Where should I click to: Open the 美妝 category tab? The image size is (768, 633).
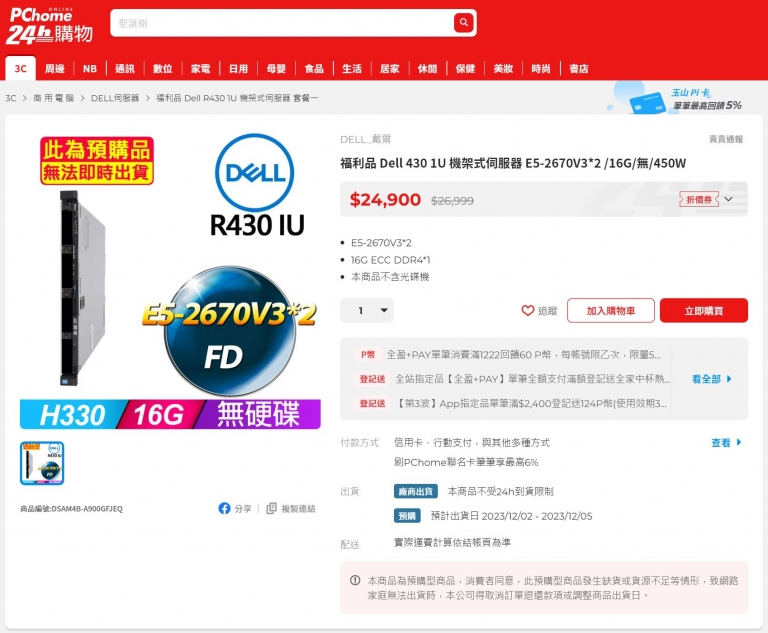[503, 69]
